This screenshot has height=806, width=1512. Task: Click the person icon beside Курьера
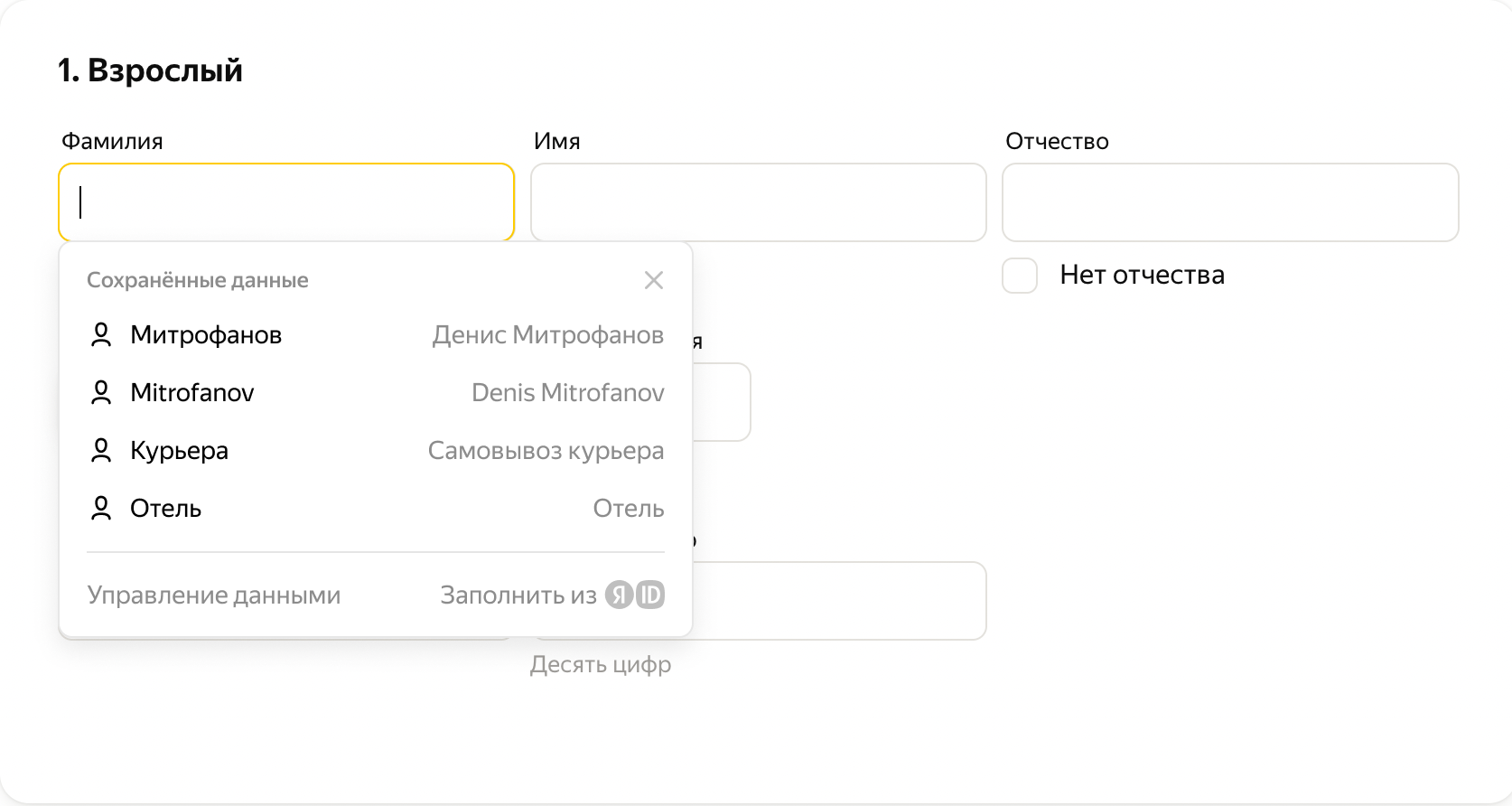[x=101, y=451]
